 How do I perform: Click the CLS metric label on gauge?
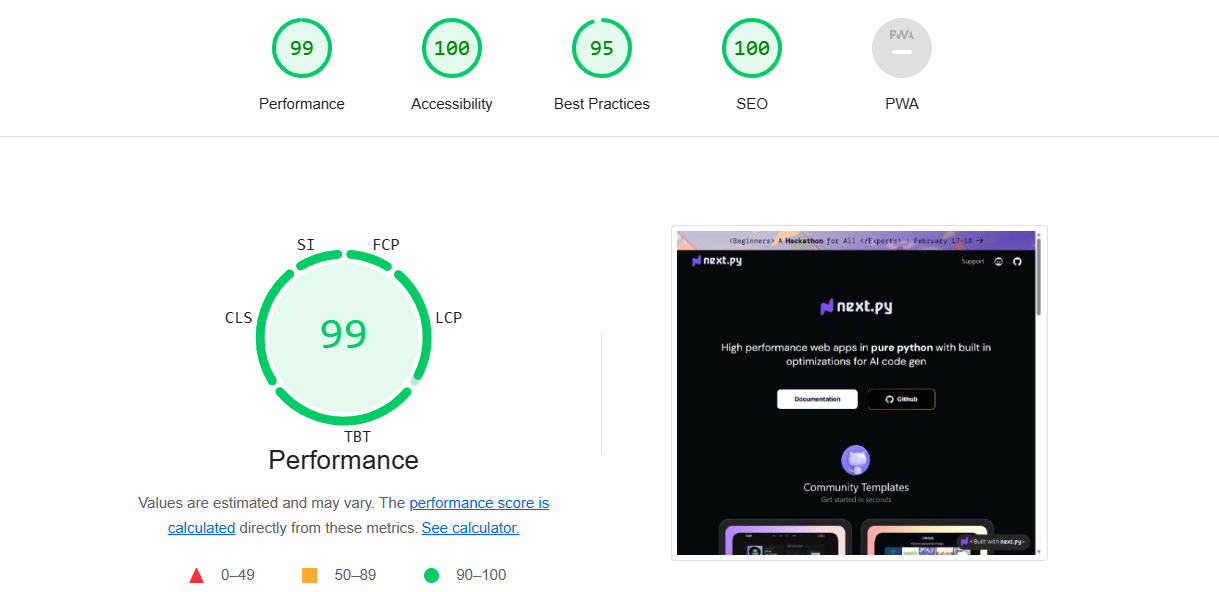click(x=239, y=318)
